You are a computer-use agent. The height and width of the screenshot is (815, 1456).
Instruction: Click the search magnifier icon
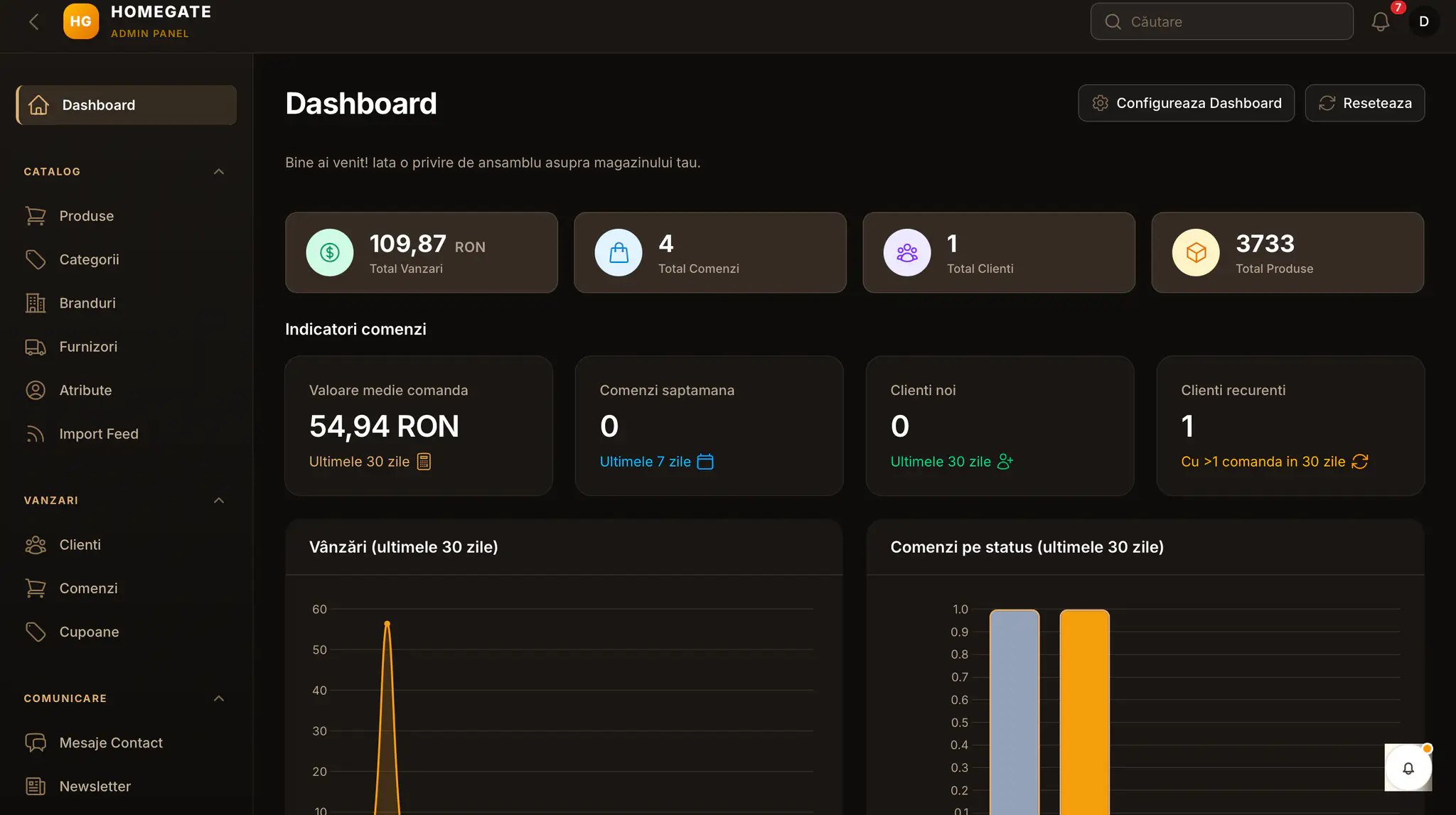pyautogui.click(x=1113, y=22)
